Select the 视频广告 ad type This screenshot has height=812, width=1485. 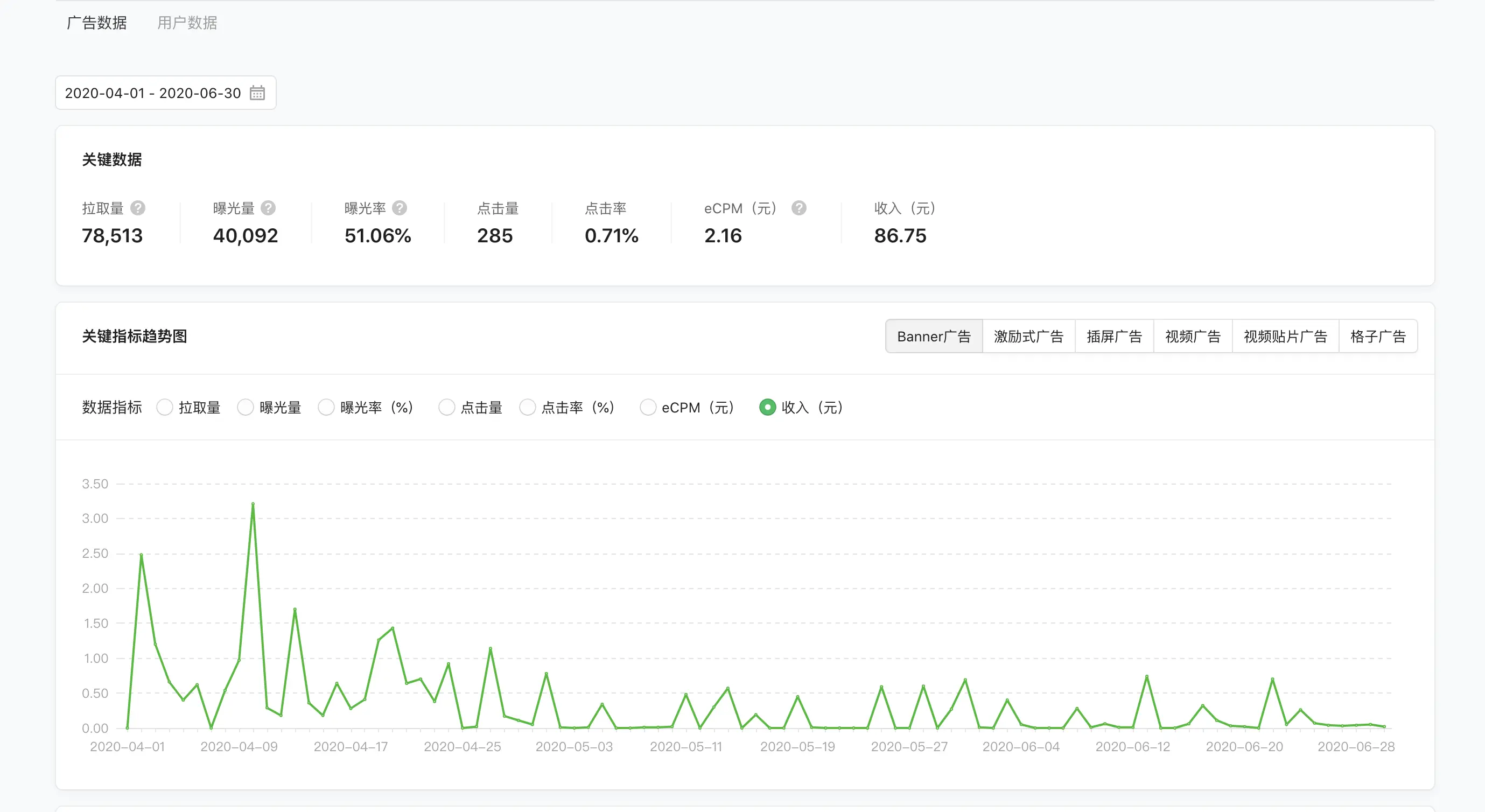click(x=1192, y=336)
